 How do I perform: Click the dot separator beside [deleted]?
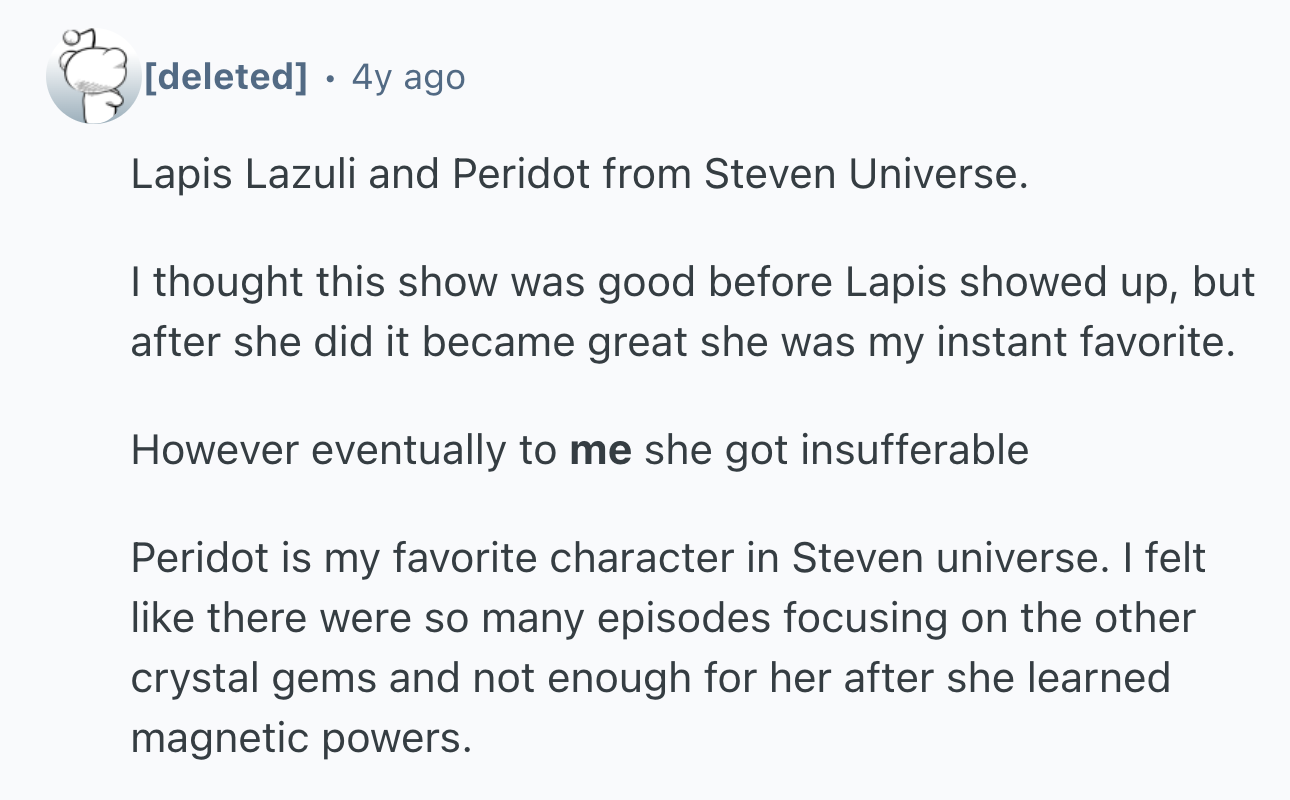pos(330,76)
